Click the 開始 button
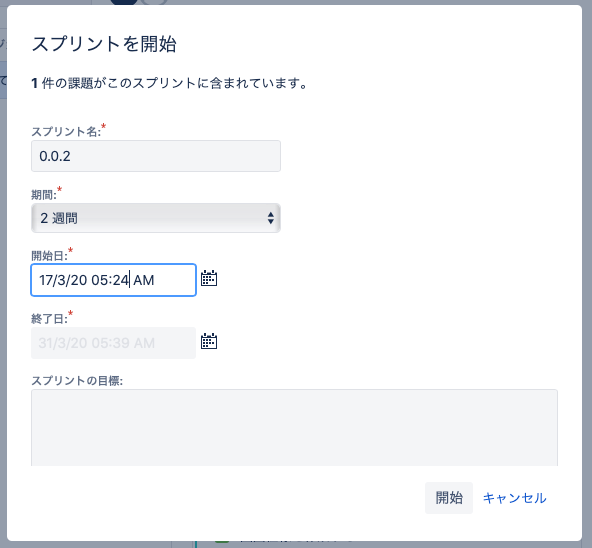This screenshot has height=548, width=592. pyautogui.click(x=449, y=498)
